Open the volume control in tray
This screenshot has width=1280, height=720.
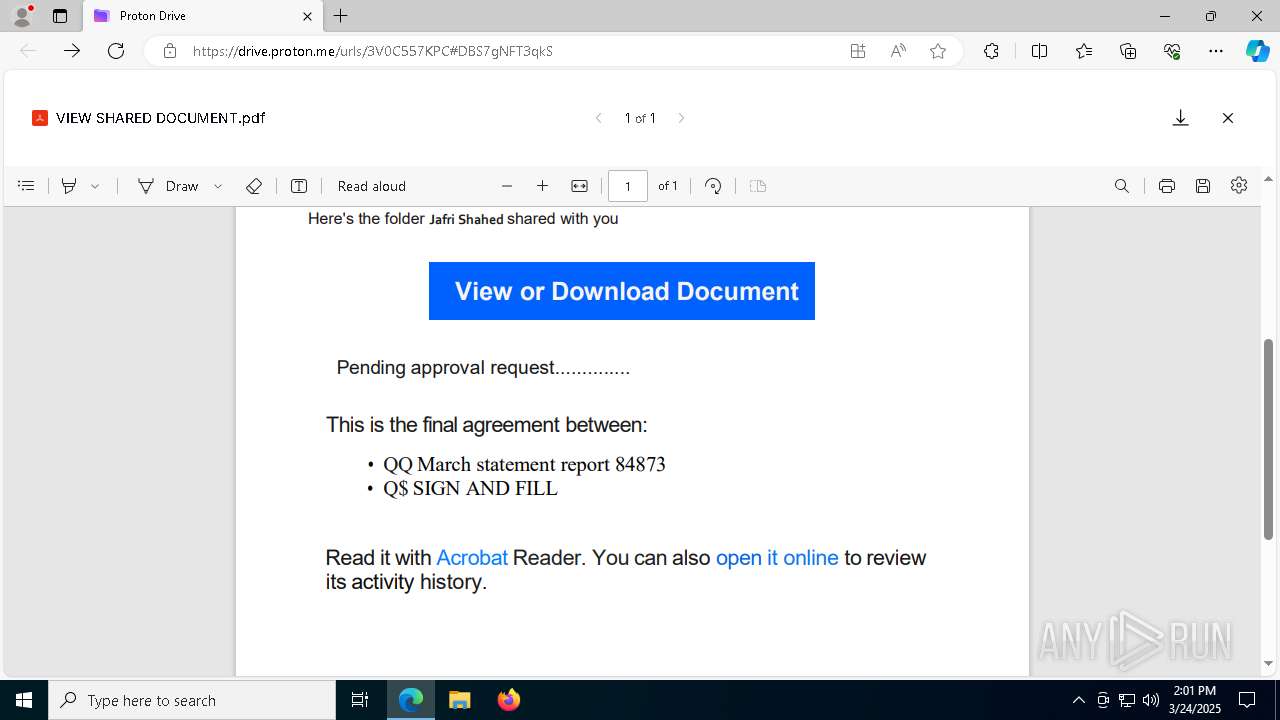(x=1150, y=700)
